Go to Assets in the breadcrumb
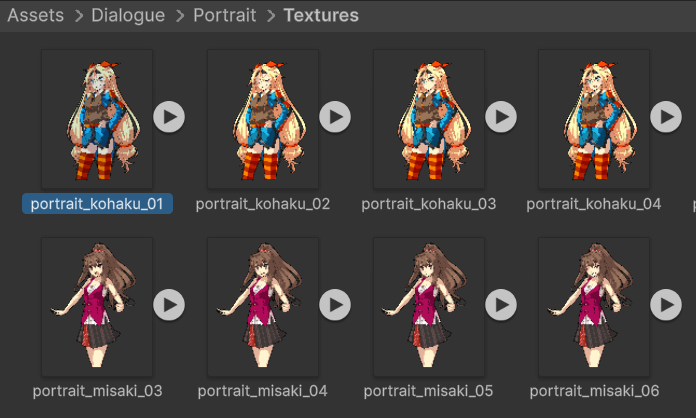 (36, 16)
